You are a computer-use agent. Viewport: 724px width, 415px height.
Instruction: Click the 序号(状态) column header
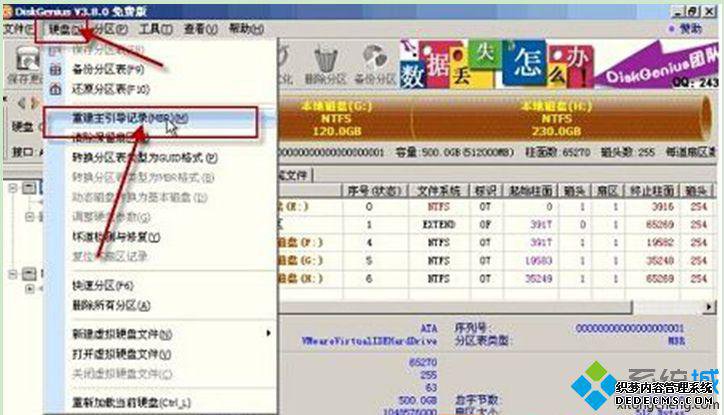(x=375, y=190)
